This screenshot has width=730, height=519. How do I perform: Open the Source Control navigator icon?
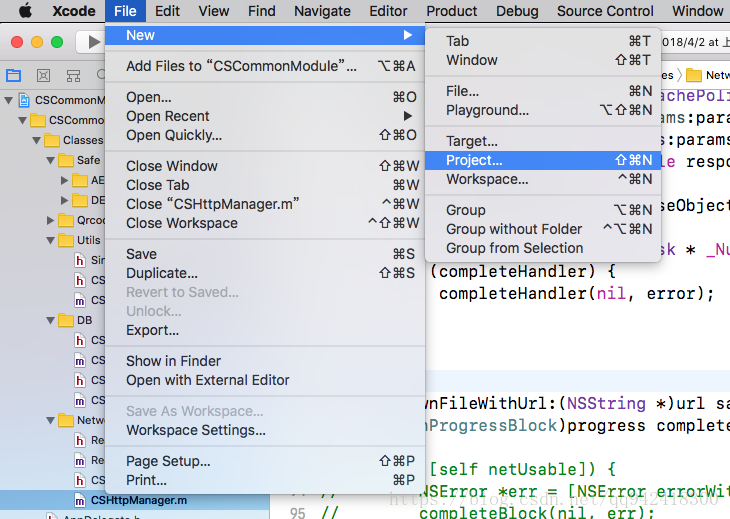coord(43,75)
